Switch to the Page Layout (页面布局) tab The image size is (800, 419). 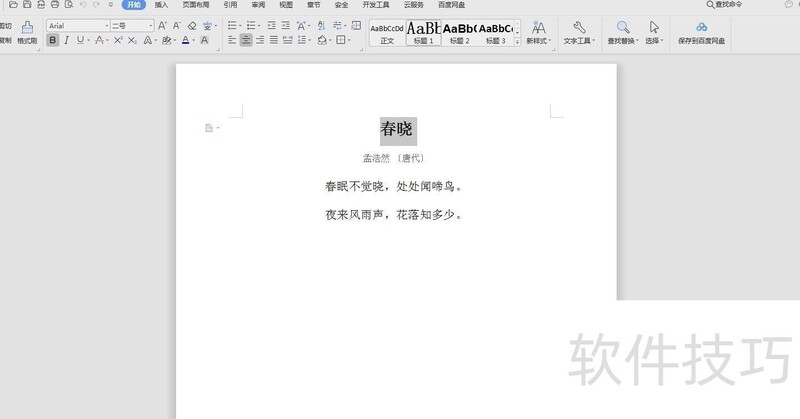pos(196,5)
